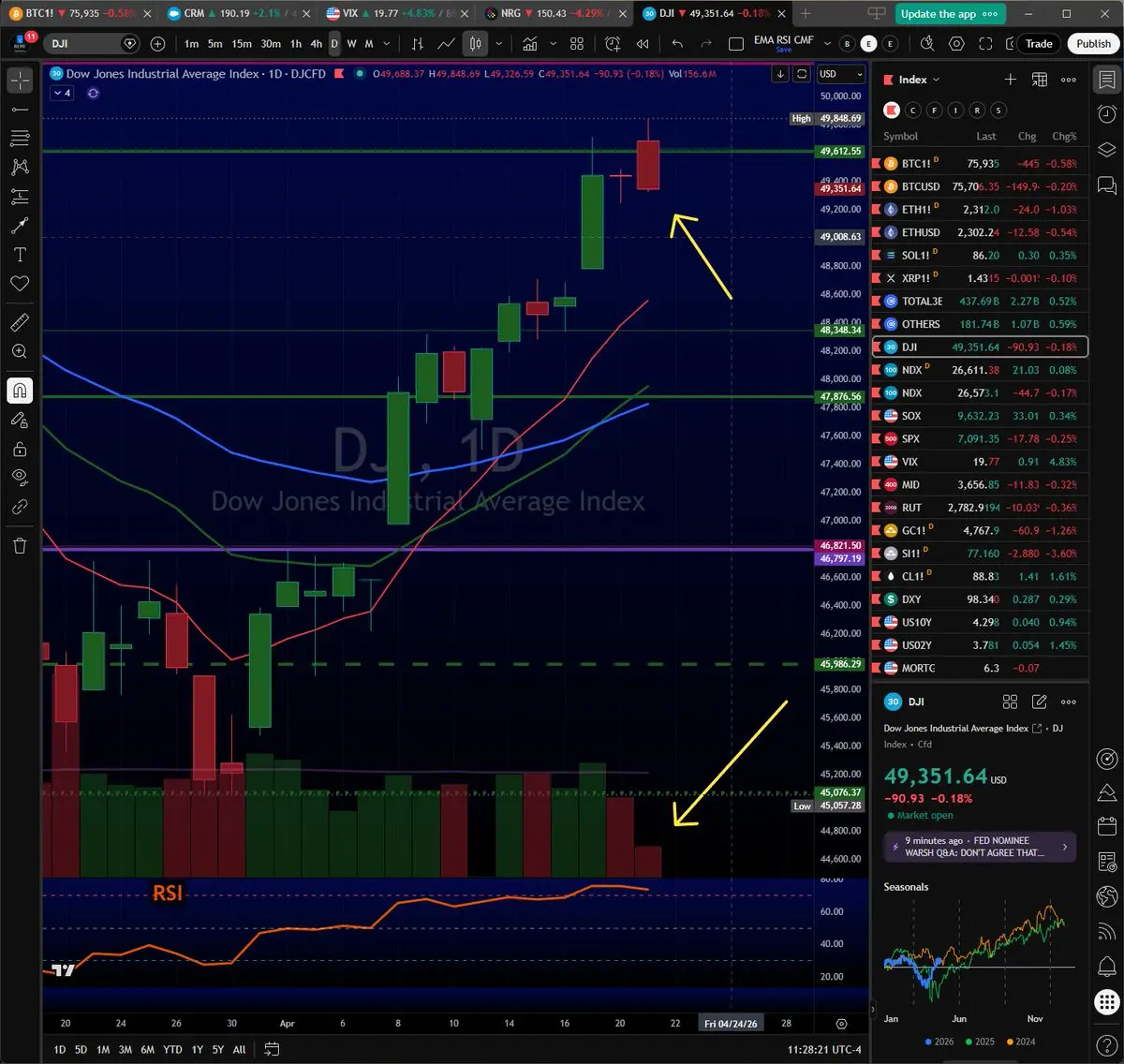Image resolution: width=1124 pixels, height=1064 pixels.
Task: Start bar replay mode
Action: [x=643, y=44]
